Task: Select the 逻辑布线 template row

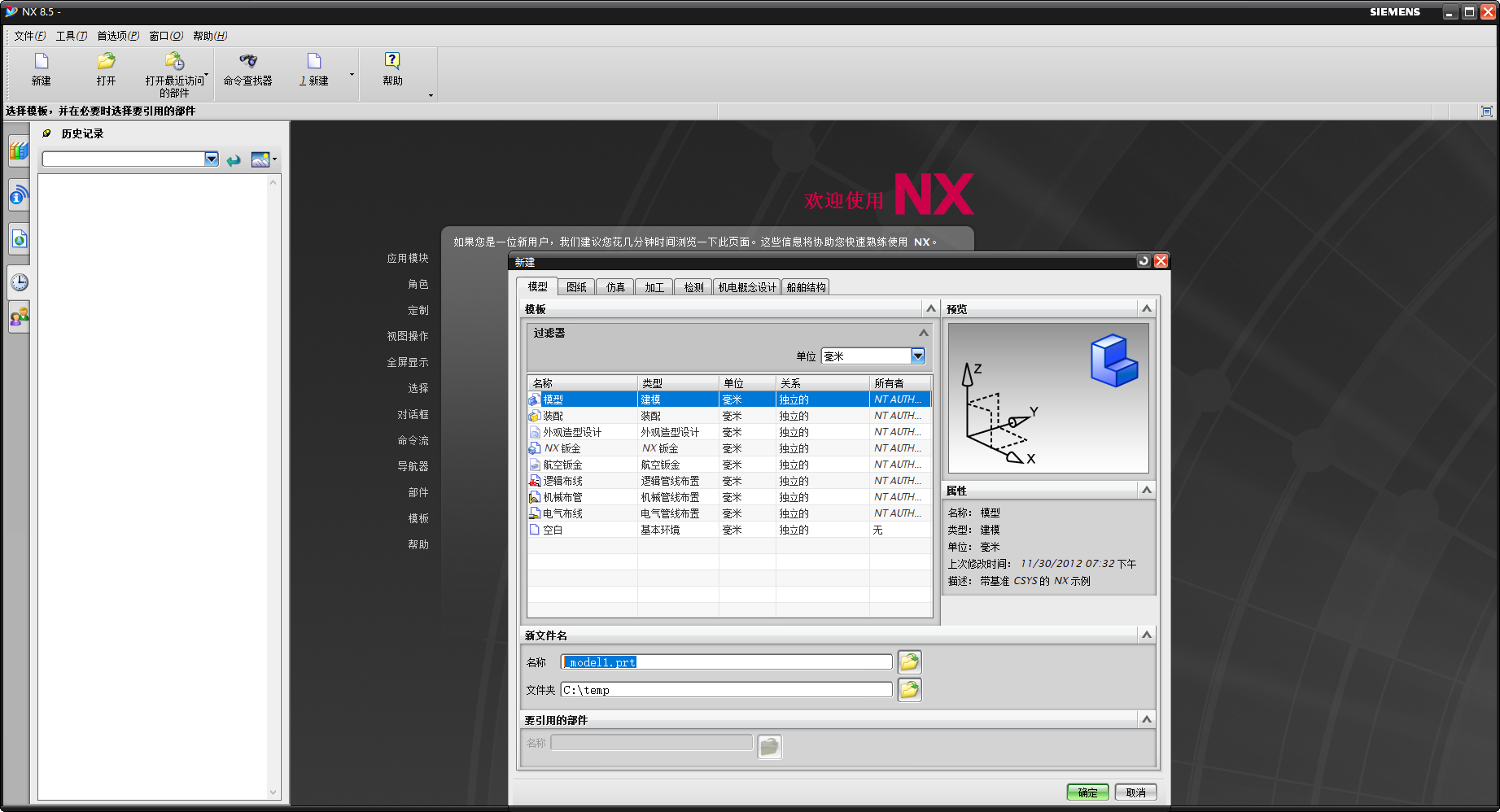Action: coord(729,481)
